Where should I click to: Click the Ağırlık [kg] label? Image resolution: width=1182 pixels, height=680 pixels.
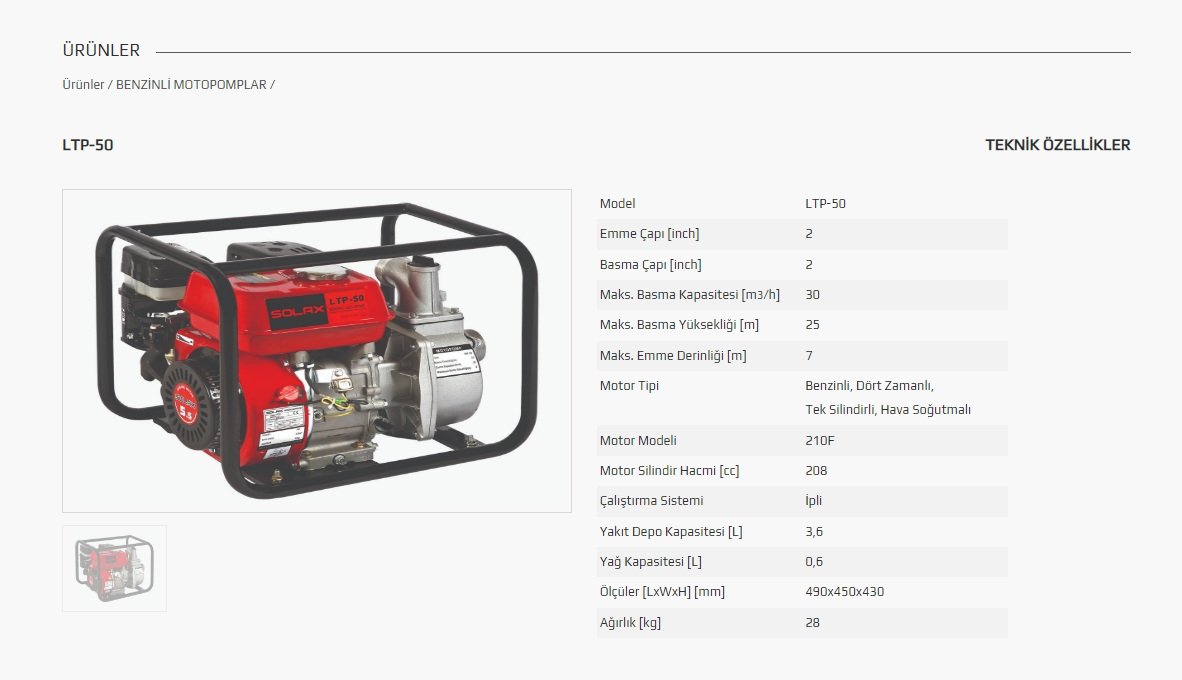tap(630, 623)
